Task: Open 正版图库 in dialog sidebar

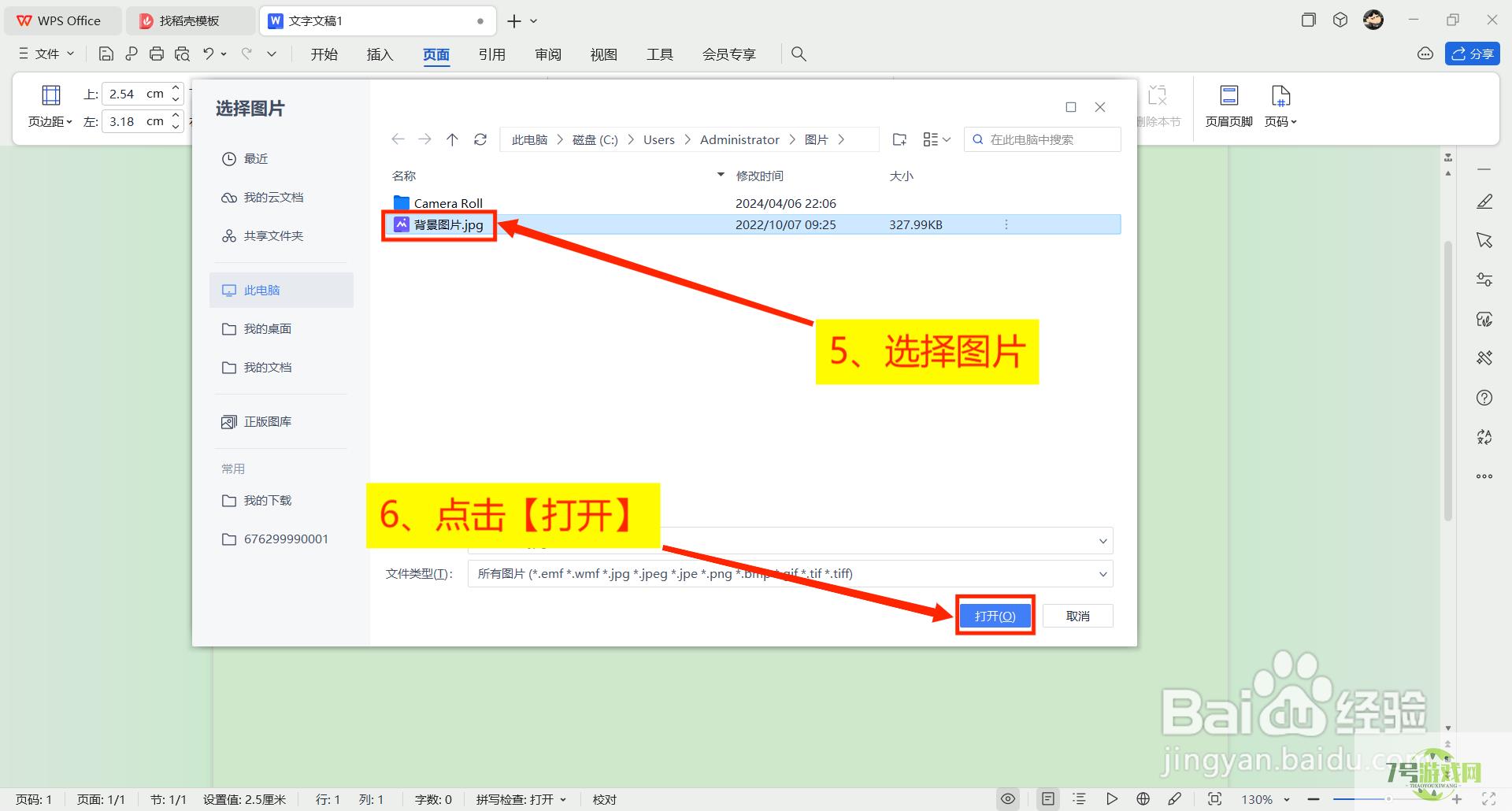Action: point(282,422)
